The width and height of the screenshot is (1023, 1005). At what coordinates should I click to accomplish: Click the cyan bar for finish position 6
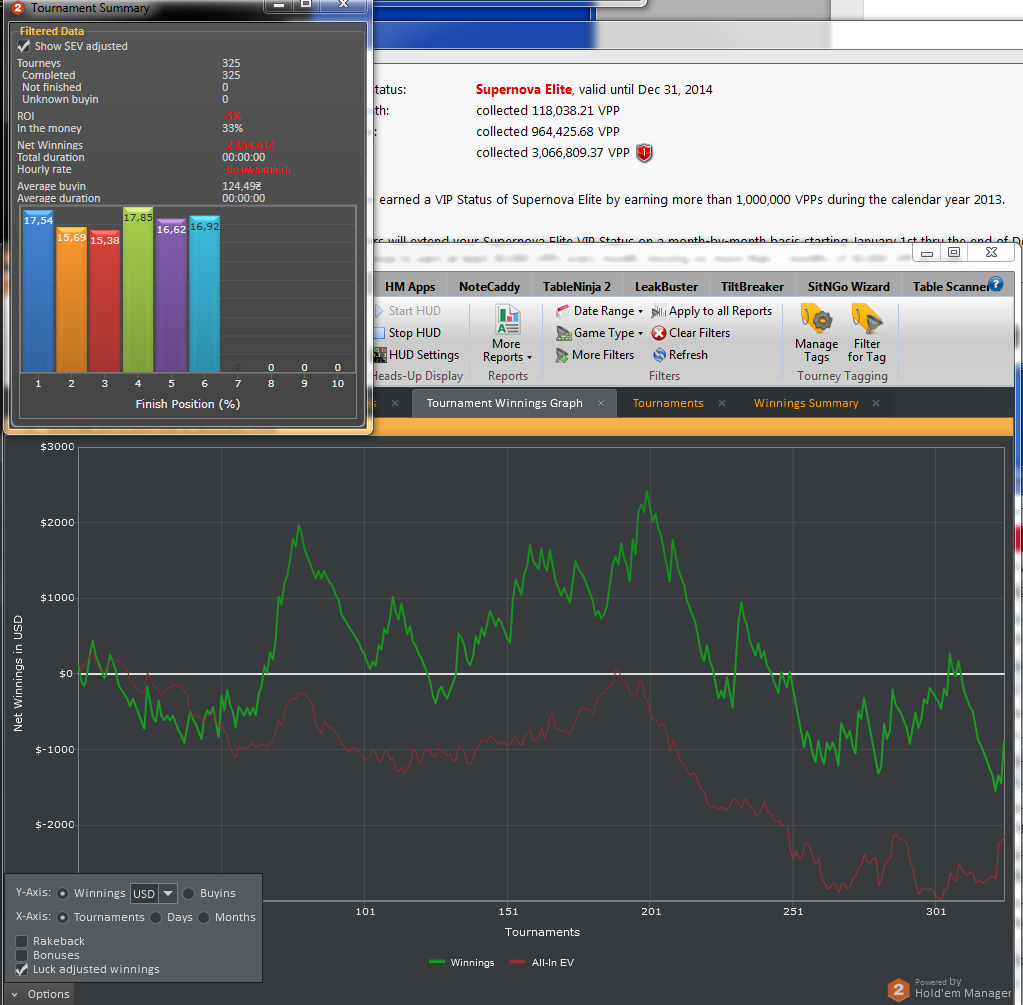(205, 294)
